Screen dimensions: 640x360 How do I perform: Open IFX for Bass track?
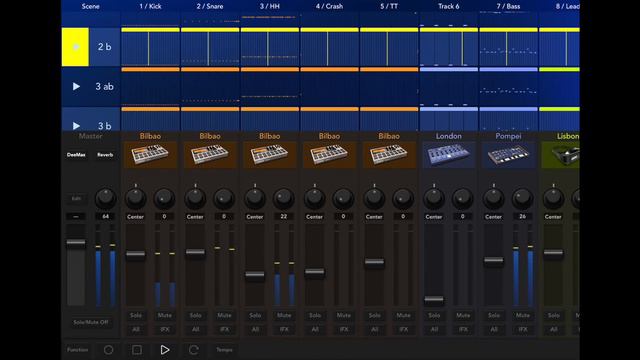coord(522,329)
